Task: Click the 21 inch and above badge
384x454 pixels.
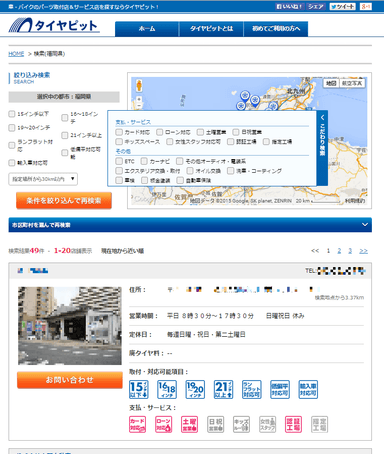Action: (x=223, y=389)
